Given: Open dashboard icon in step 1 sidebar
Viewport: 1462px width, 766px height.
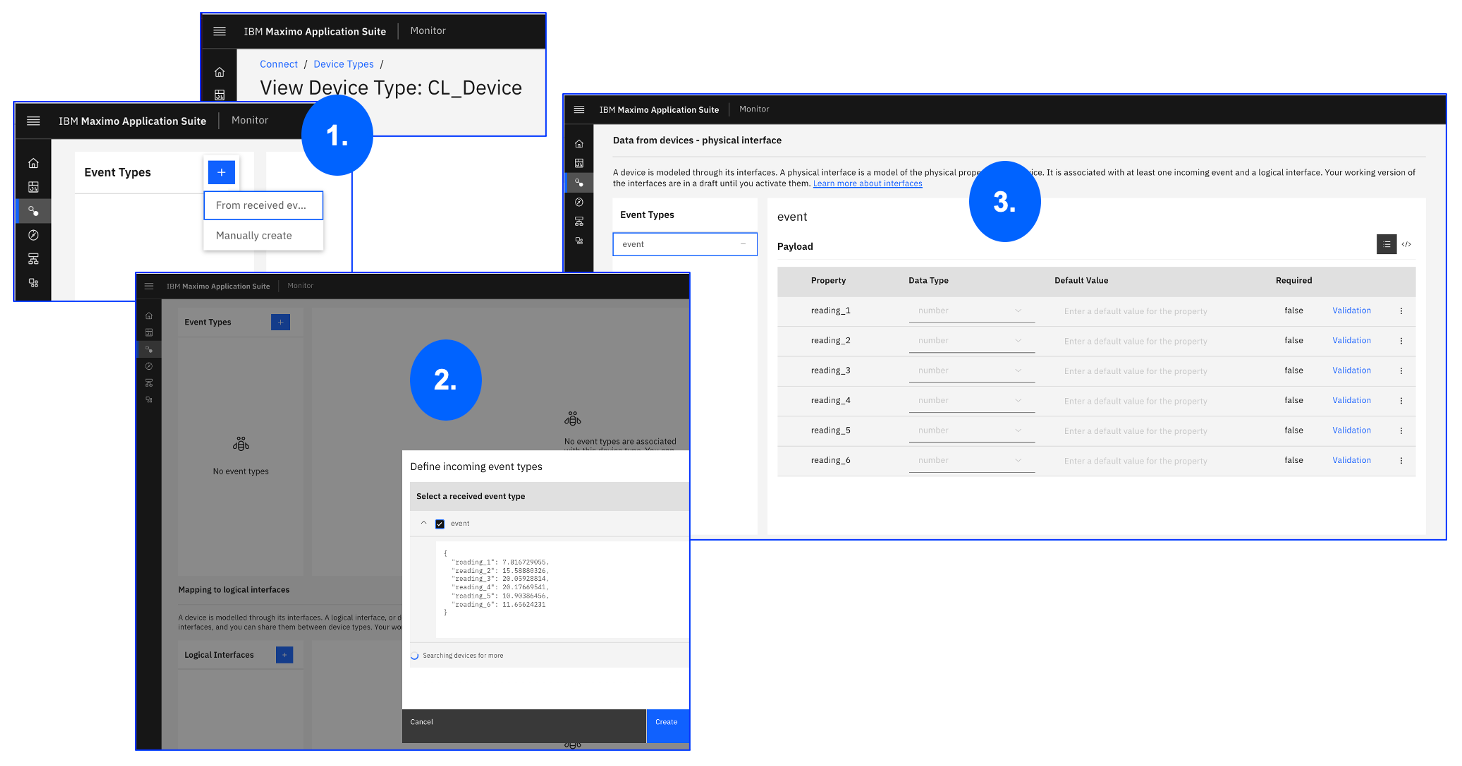Looking at the screenshot, I should [x=33, y=187].
